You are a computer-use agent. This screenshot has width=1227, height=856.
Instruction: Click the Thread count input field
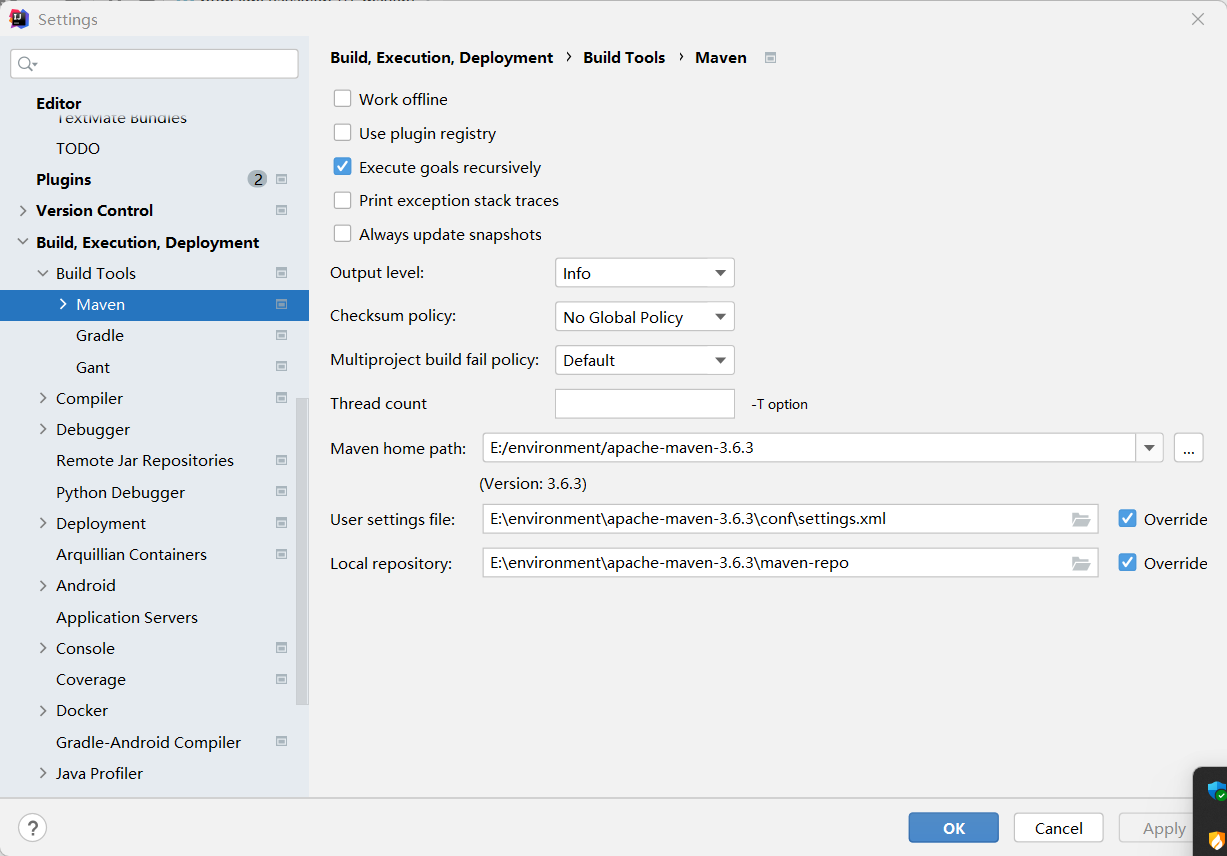pos(645,404)
